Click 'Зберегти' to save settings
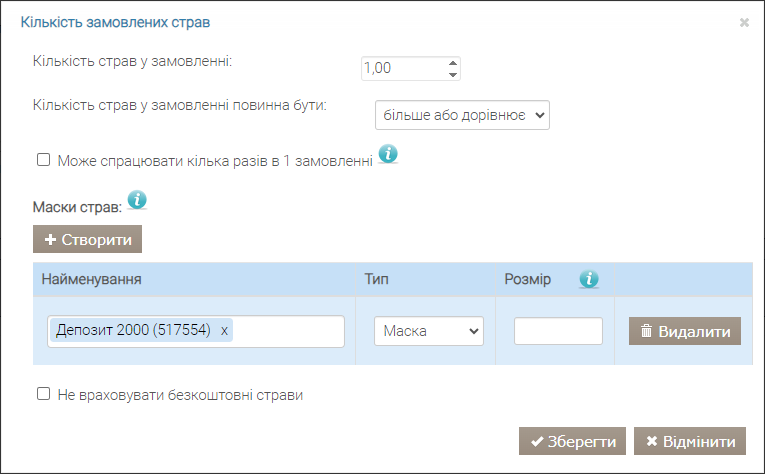The width and height of the screenshot is (765, 474). click(572, 441)
